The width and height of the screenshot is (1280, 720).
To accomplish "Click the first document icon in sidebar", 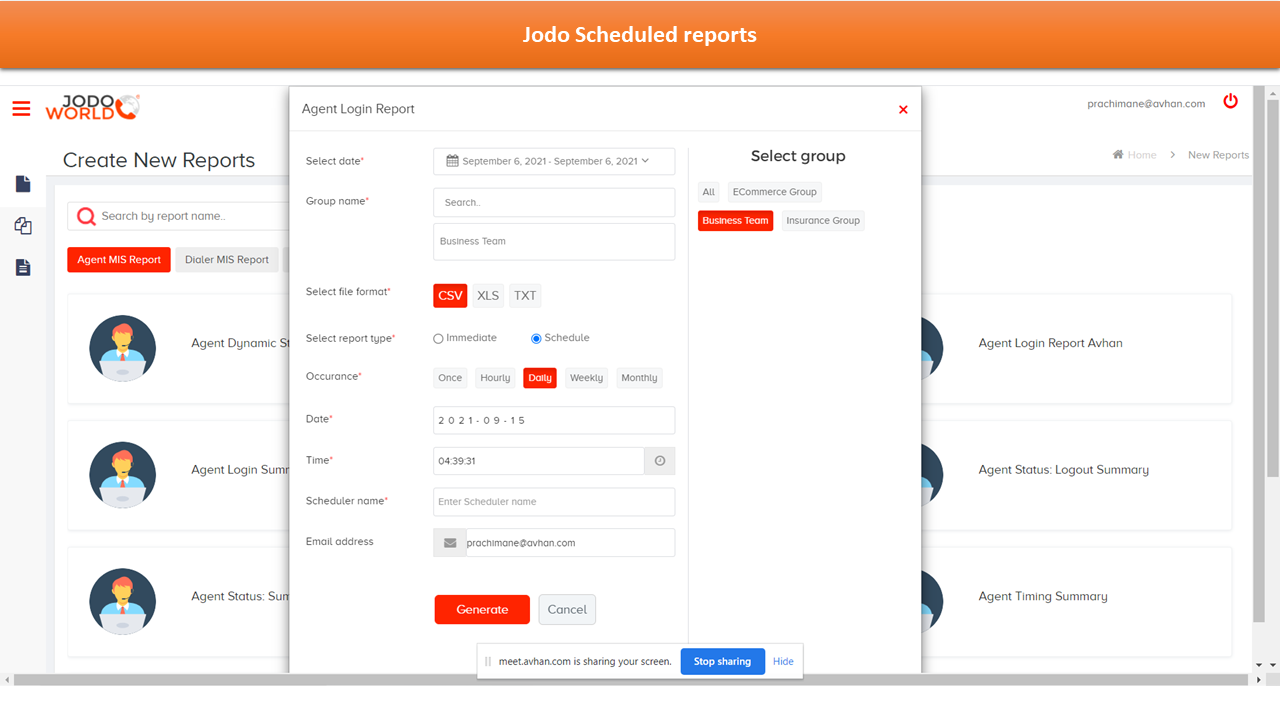I will [x=23, y=184].
